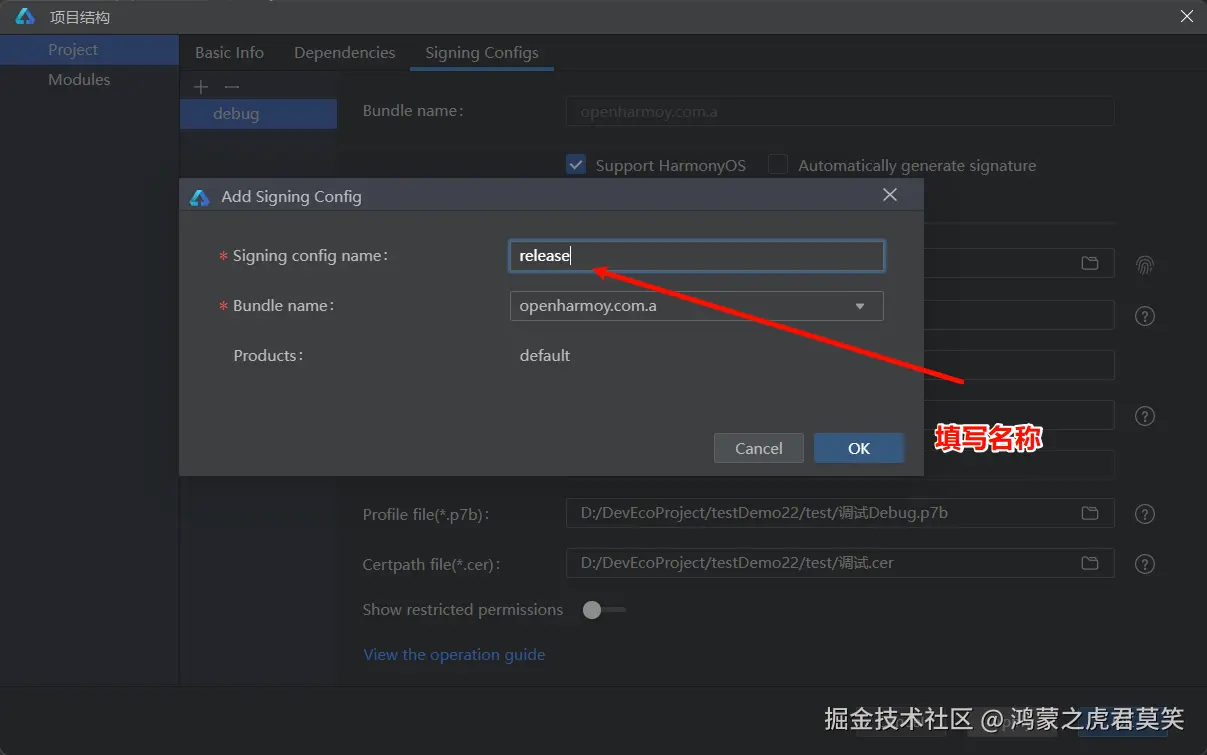Browse folder icon for store file field

(x=1090, y=263)
